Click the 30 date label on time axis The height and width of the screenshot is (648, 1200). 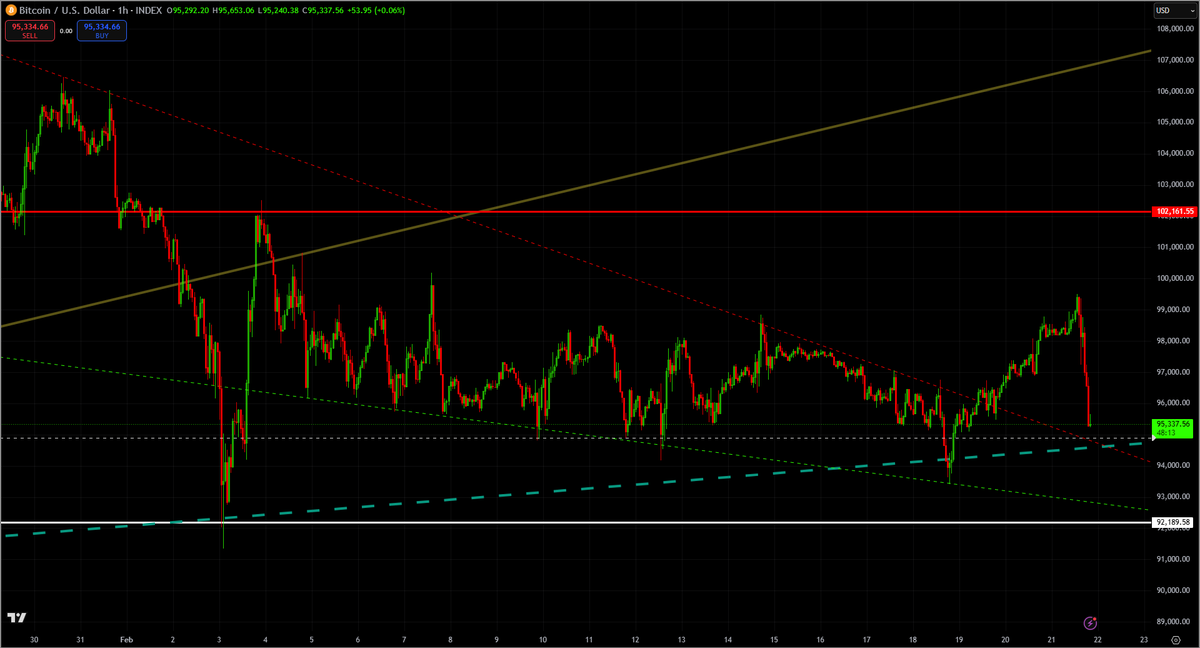click(34, 638)
